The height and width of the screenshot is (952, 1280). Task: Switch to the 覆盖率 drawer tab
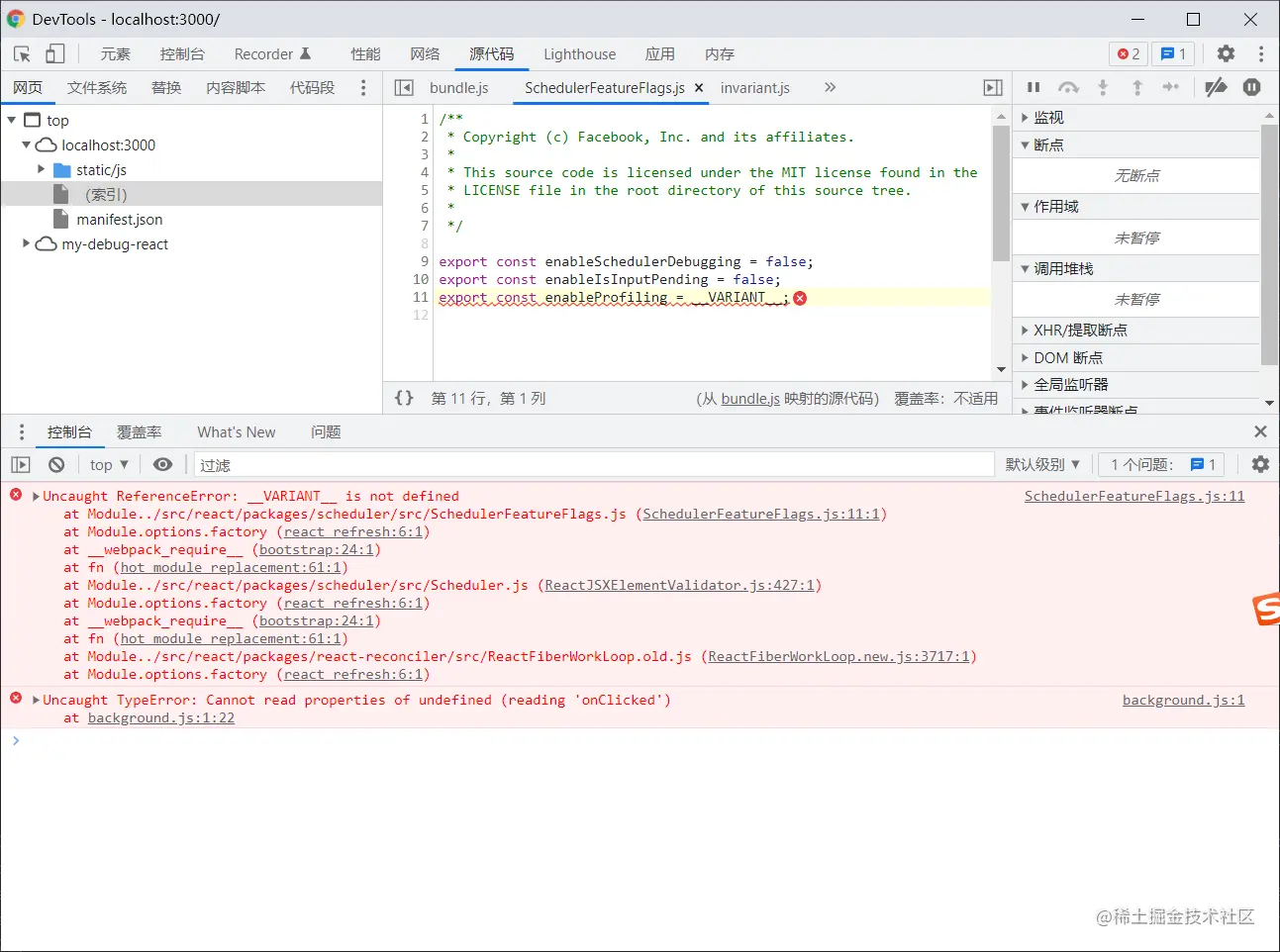[140, 432]
